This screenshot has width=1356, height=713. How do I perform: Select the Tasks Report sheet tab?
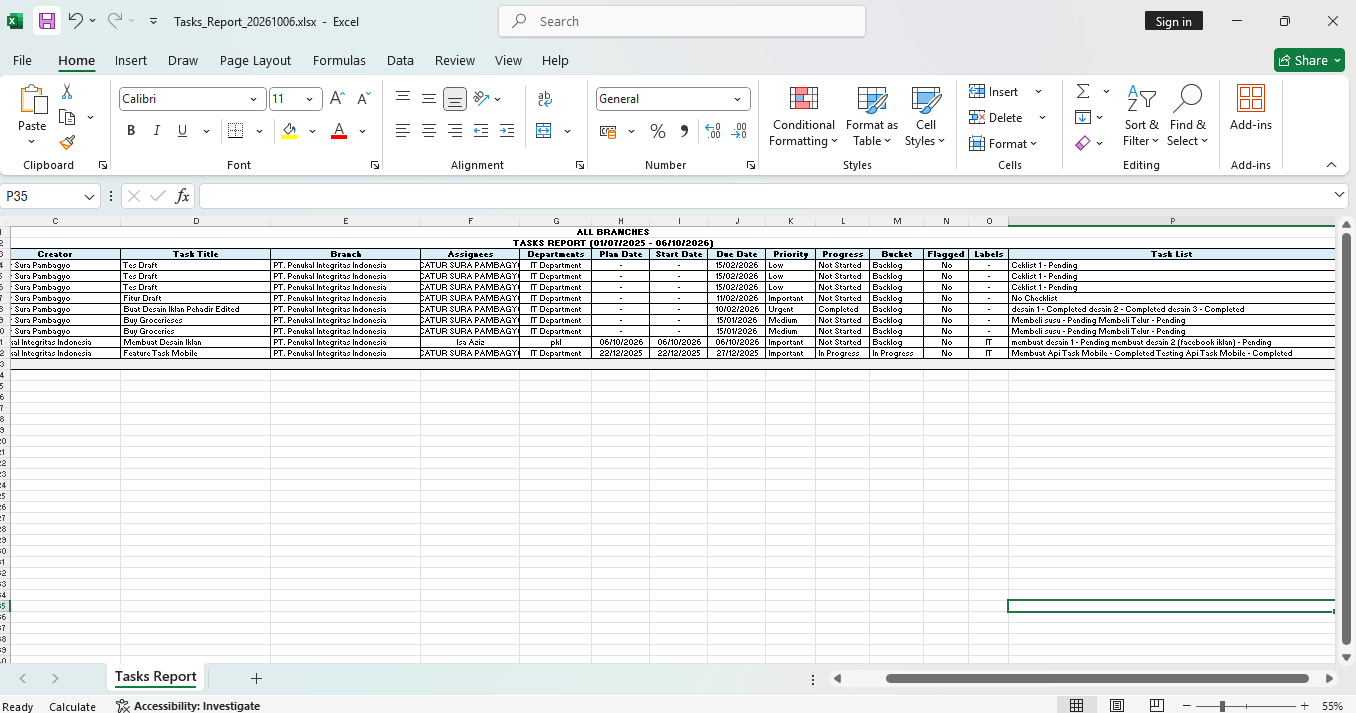coord(155,677)
